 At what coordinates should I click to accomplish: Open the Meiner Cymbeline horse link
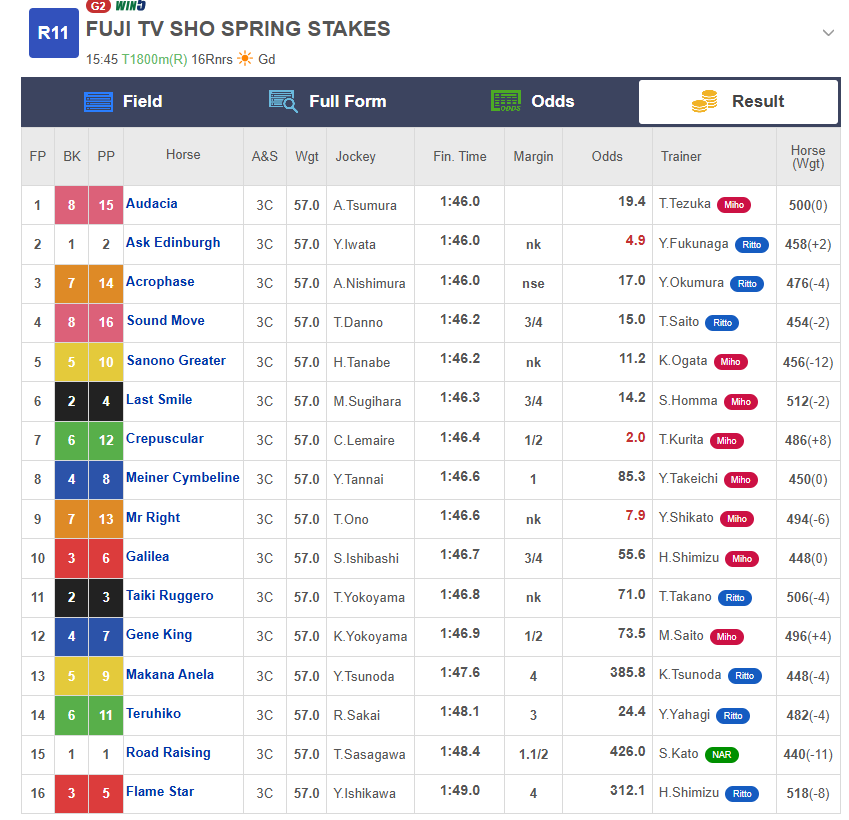[183, 478]
